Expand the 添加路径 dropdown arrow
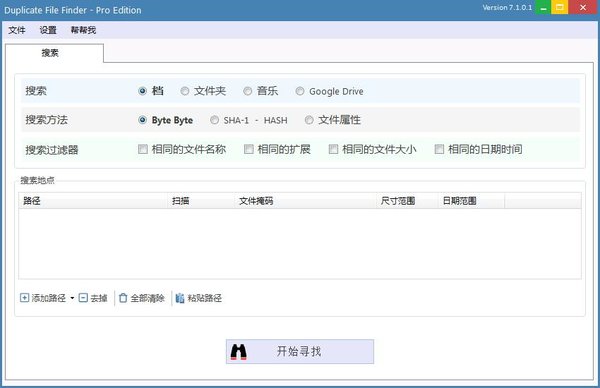 pos(72,298)
